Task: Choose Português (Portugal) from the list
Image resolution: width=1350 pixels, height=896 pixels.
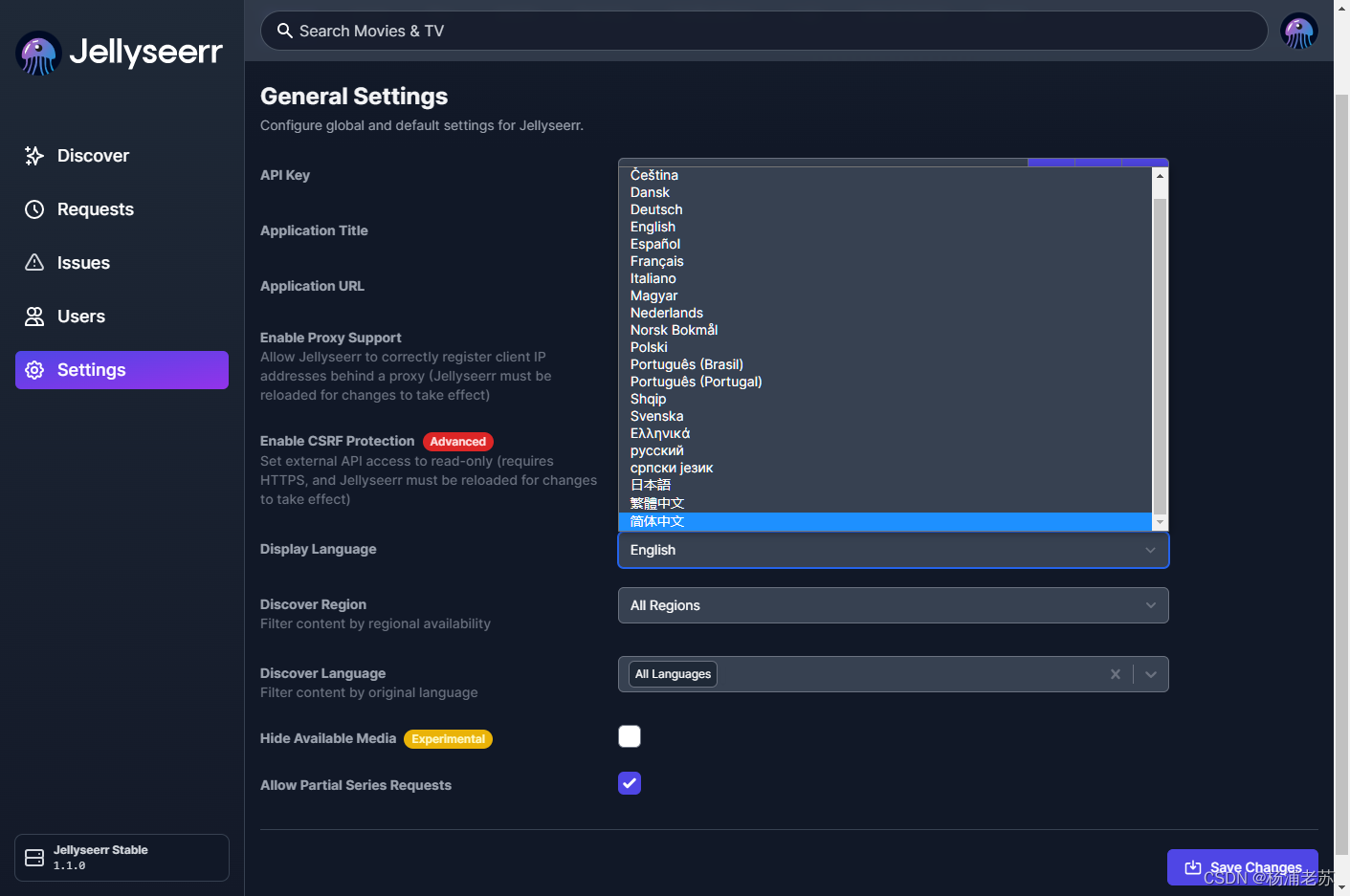Action: click(x=885, y=382)
